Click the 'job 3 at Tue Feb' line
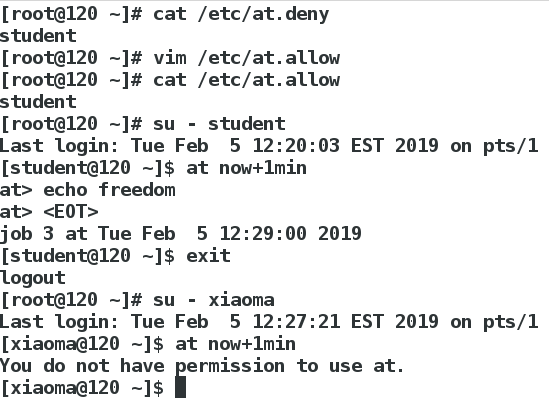The image size is (549, 401). click(181, 234)
